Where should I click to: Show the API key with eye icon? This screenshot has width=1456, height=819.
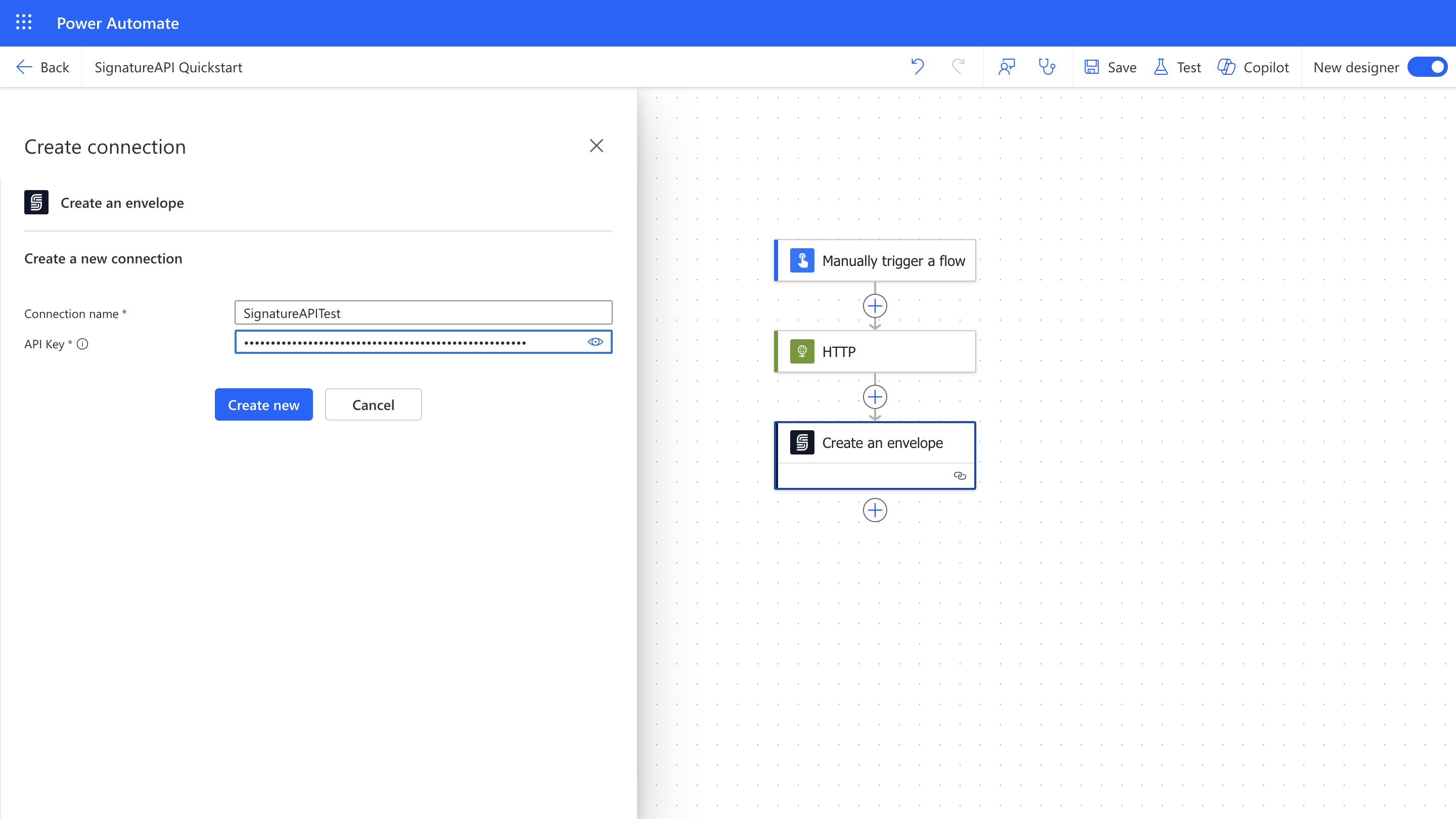tap(595, 341)
